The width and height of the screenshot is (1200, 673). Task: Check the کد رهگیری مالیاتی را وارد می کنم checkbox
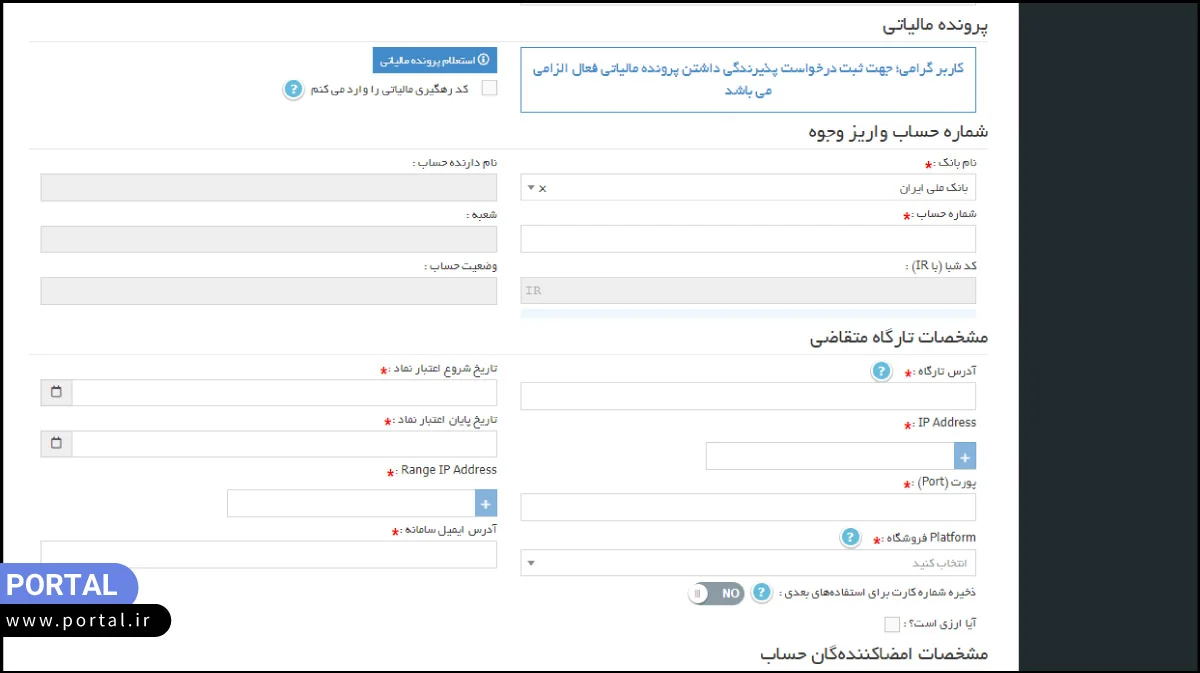click(489, 88)
